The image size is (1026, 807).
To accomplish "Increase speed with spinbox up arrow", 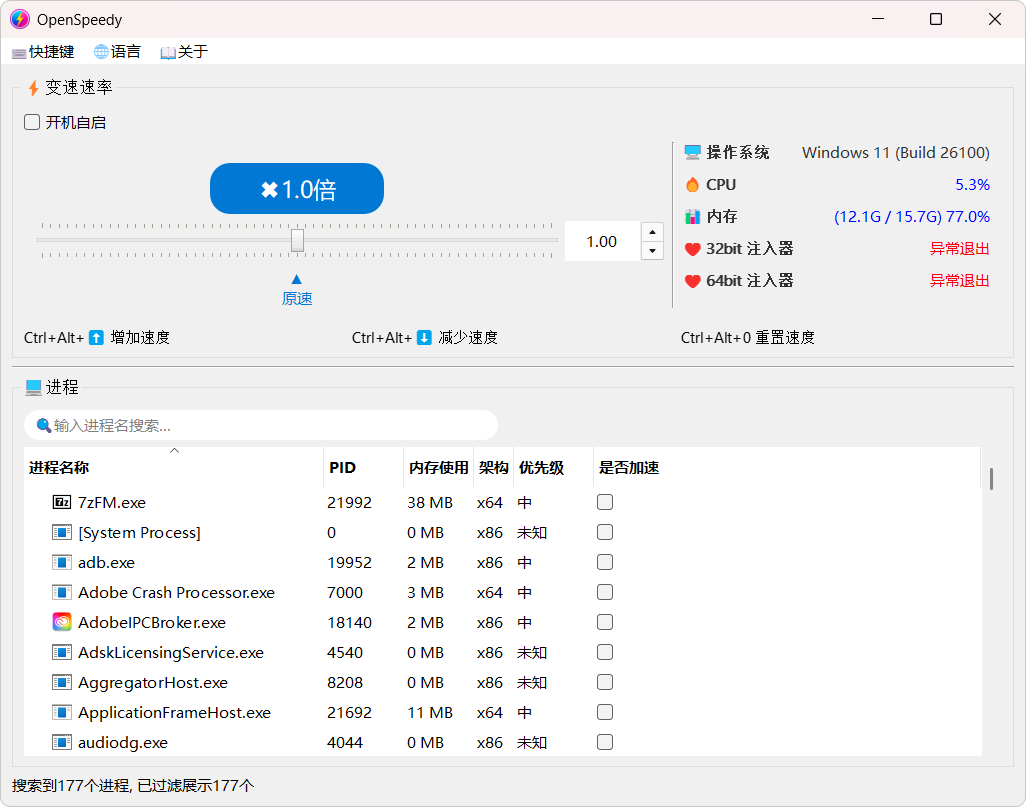I will tap(652, 232).
